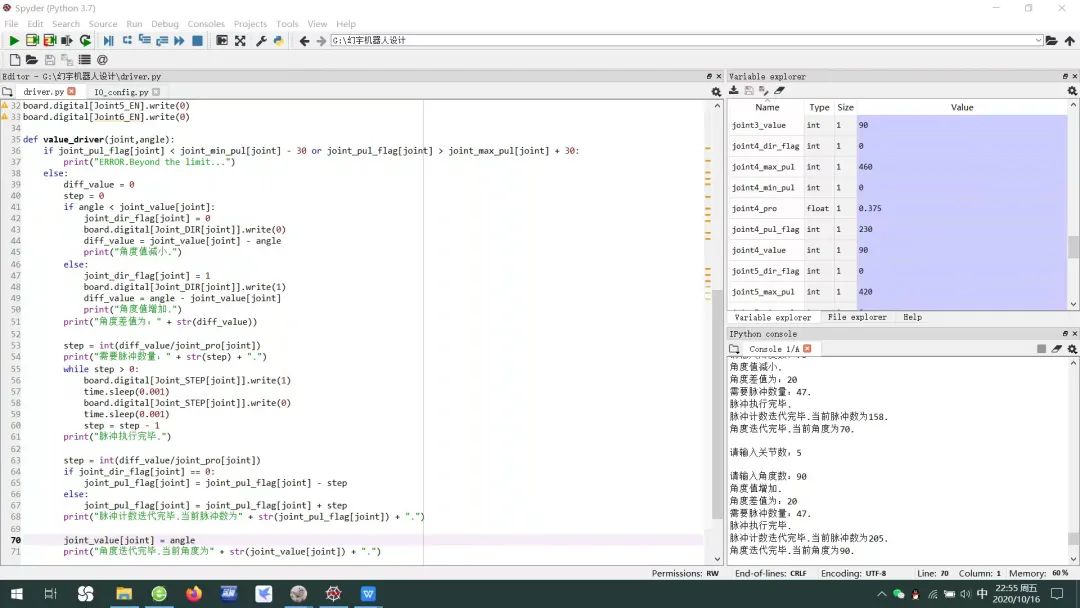Screen dimensions: 1080x608
Task: Stop debugging with blue square icon
Action: click(x=197, y=41)
